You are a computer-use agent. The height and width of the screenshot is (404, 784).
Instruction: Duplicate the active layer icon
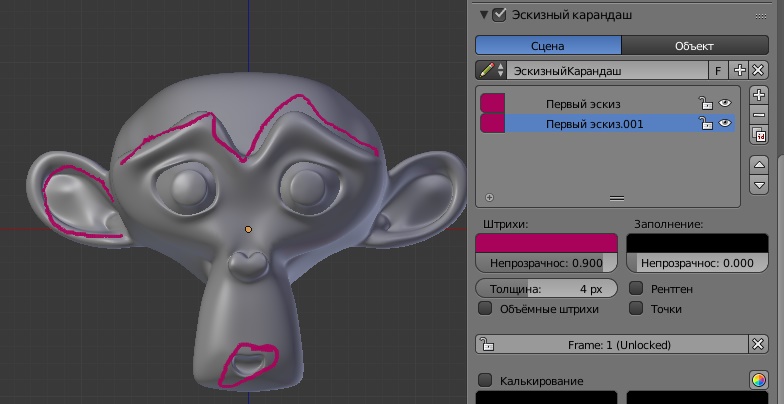[759, 135]
